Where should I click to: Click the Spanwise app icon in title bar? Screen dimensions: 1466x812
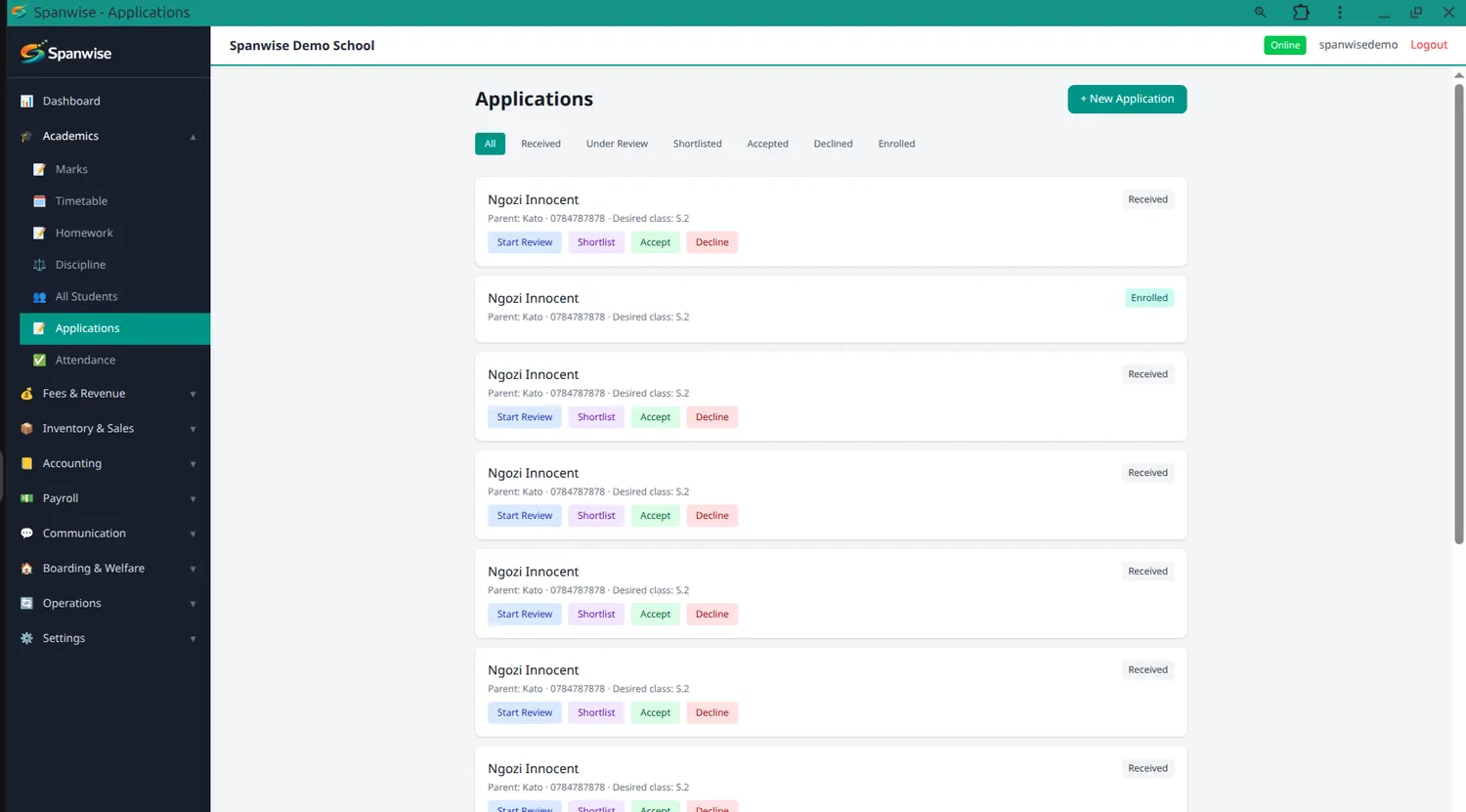[x=18, y=12]
